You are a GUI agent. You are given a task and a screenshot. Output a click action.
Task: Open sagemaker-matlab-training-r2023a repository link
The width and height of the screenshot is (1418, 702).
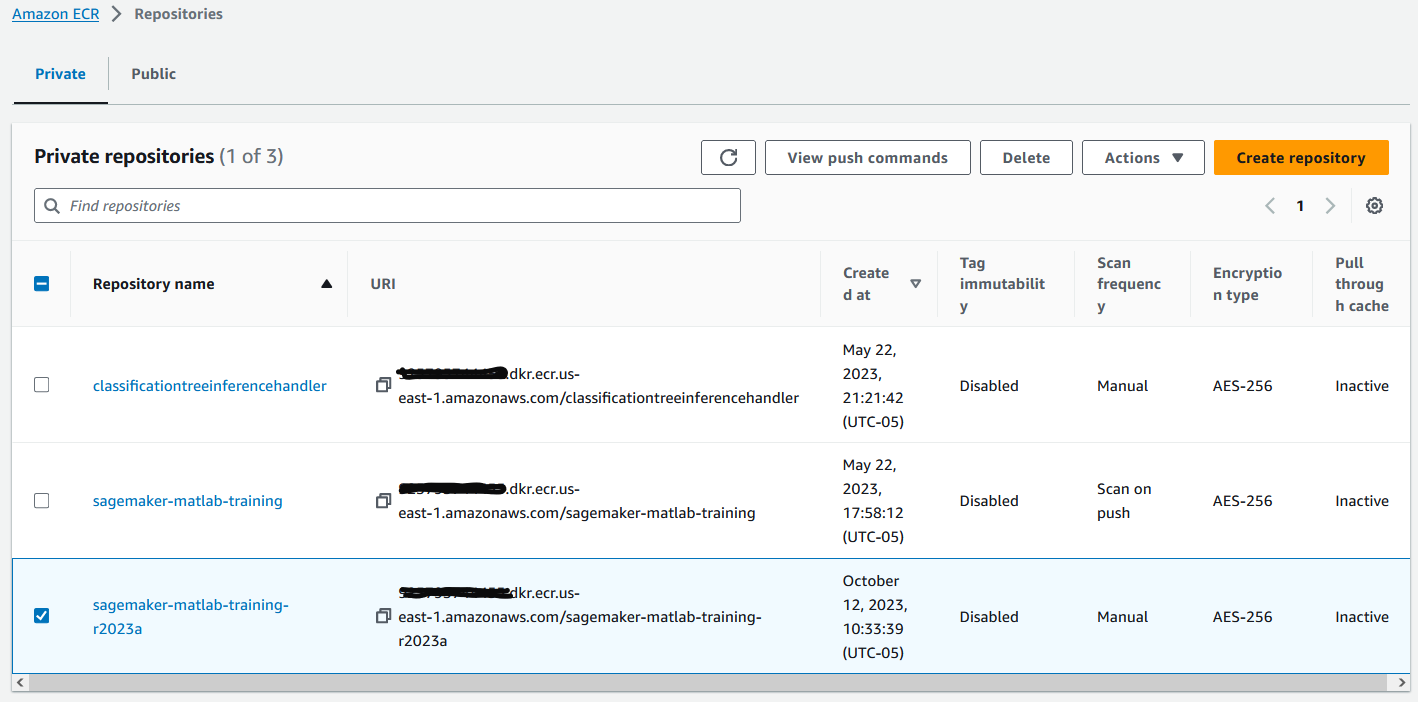190,616
